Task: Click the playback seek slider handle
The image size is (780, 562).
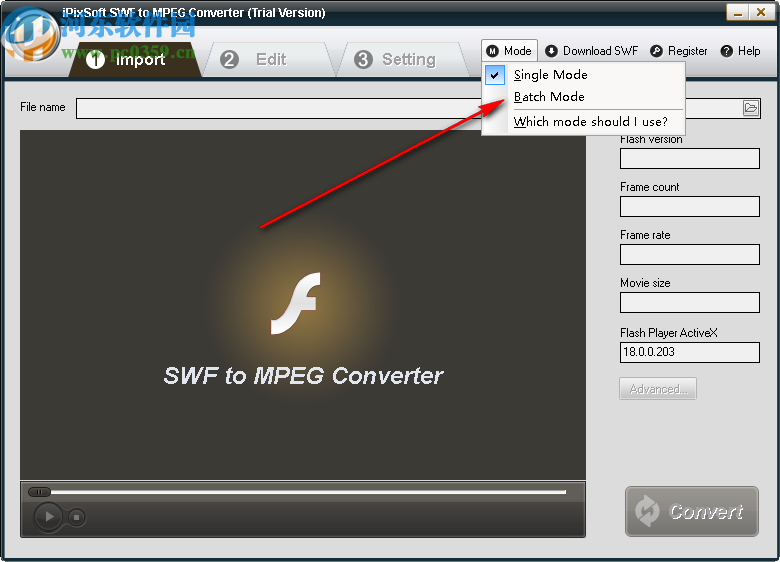Action: (39, 492)
